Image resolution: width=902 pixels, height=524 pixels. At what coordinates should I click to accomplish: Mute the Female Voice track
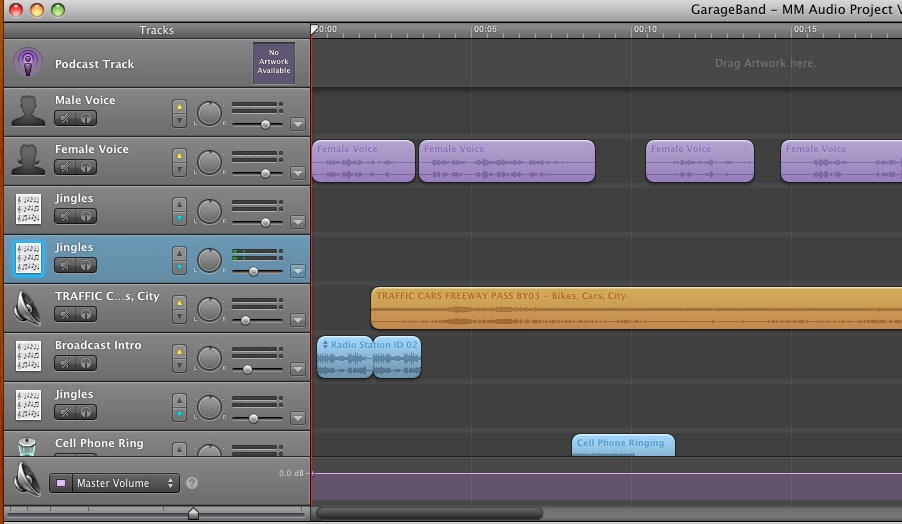pos(65,167)
